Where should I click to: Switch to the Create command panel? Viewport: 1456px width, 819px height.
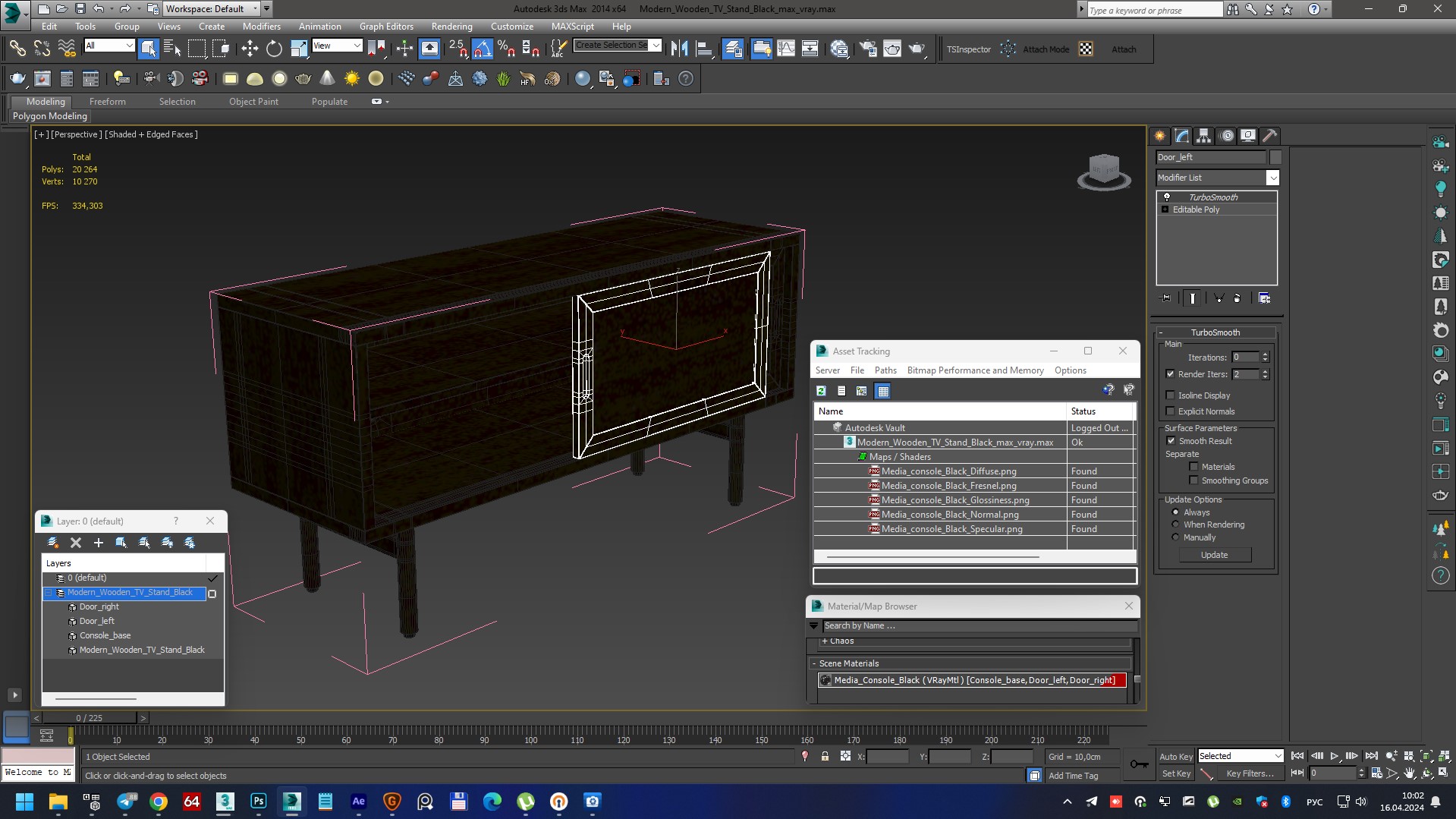point(1160,136)
